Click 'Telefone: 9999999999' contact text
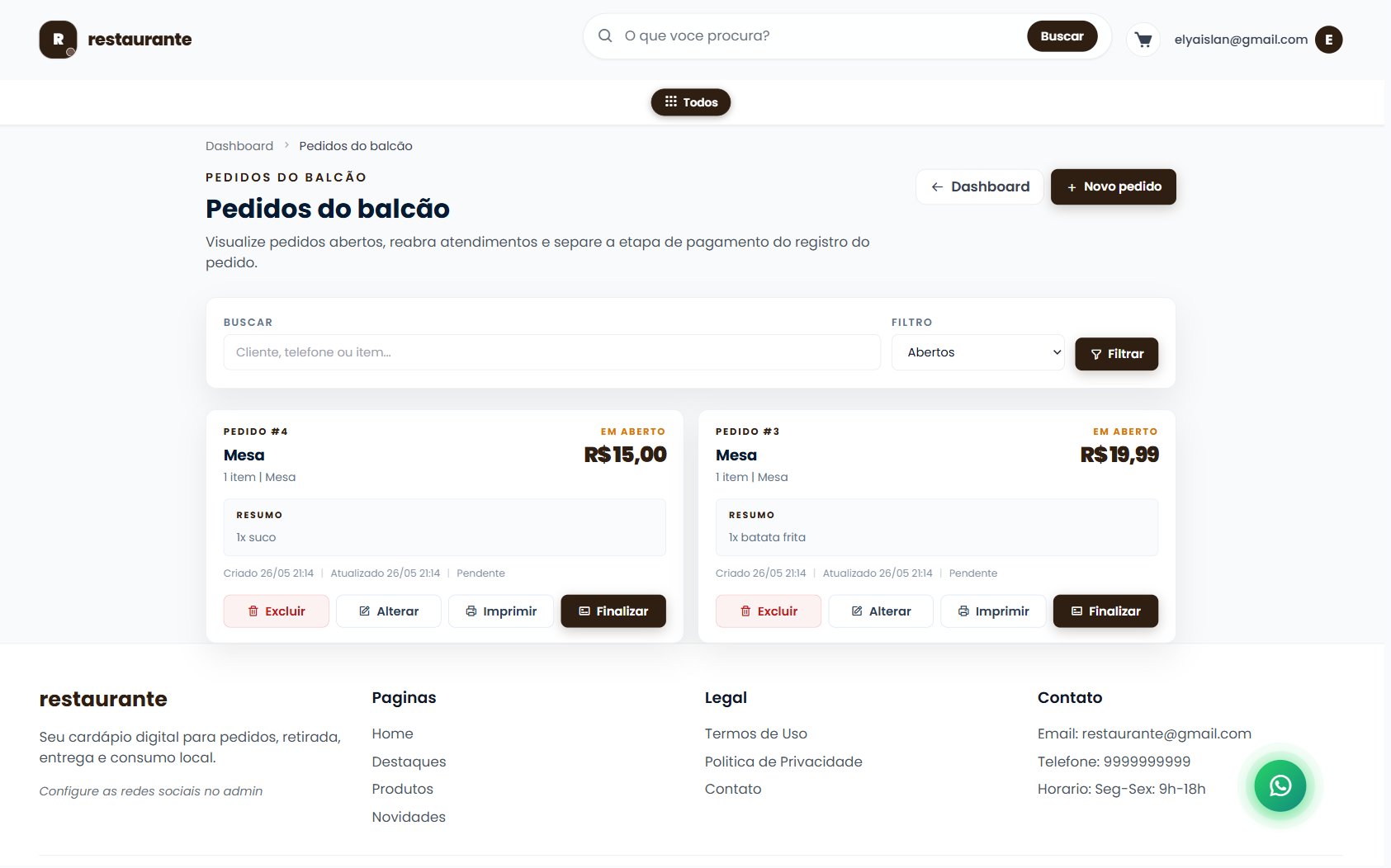This screenshot has width=1391, height=868. (x=1114, y=762)
